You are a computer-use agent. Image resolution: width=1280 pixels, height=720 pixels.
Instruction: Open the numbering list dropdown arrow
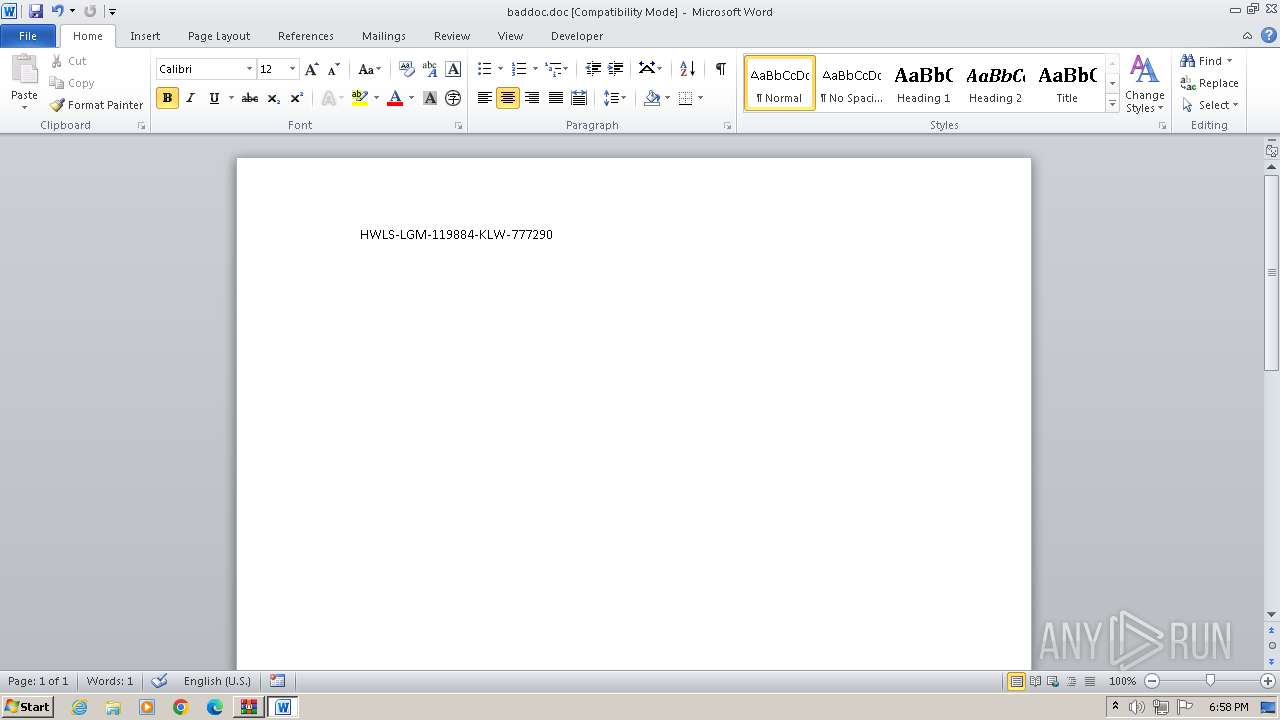click(535, 69)
